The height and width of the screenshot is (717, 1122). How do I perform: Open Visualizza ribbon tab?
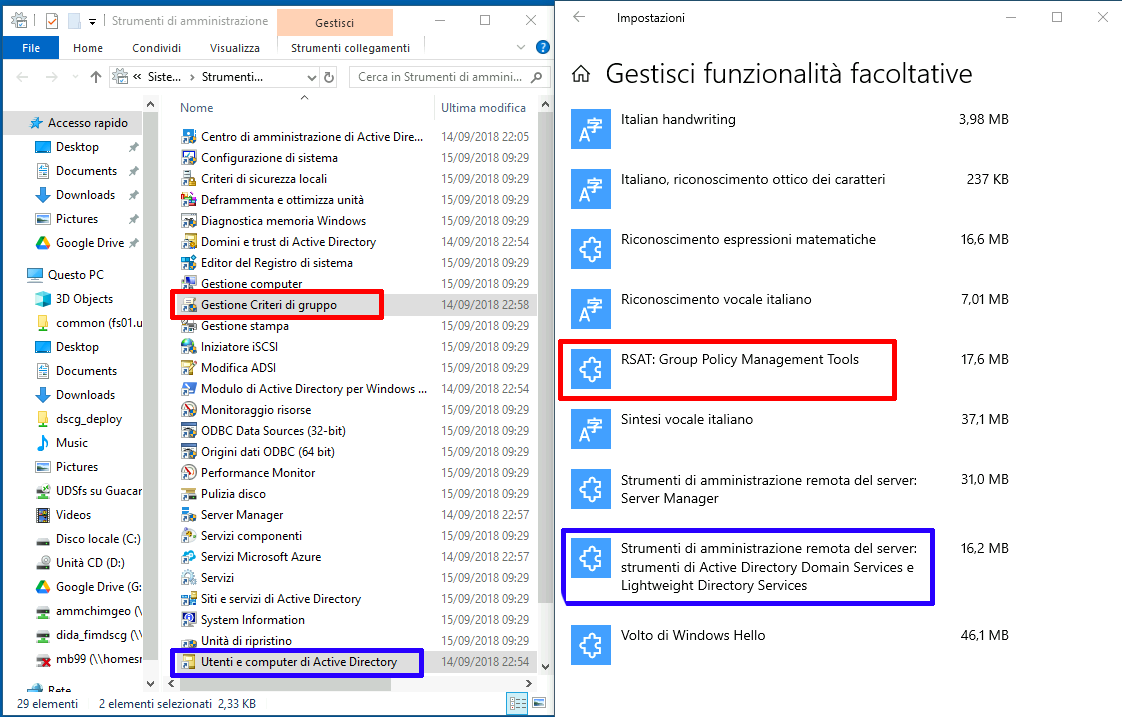tap(235, 48)
